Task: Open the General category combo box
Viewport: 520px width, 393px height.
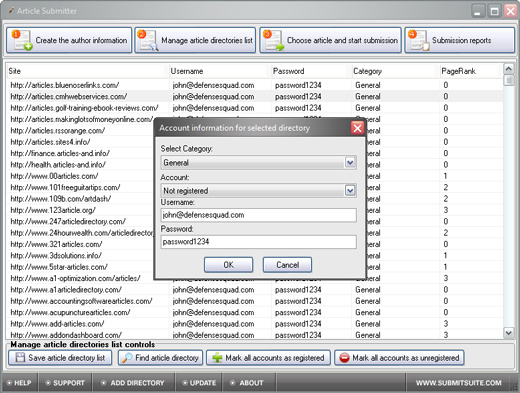Action: (x=258, y=163)
